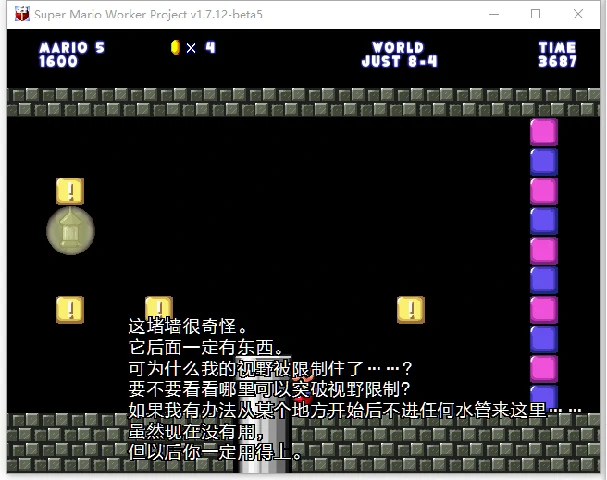Click the dialogue line '这堵墙很奇怪。'
607x480 pixels.
[188, 326]
